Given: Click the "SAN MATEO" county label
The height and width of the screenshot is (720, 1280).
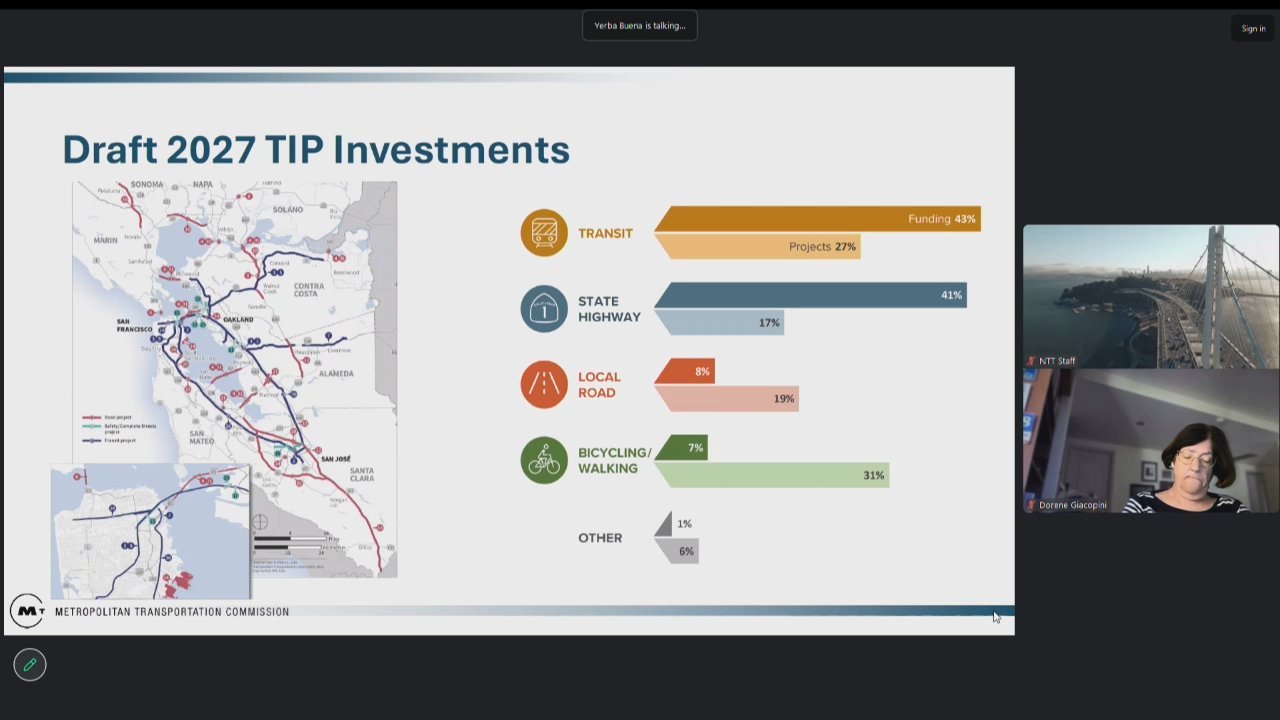Looking at the screenshot, I should [x=202, y=437].
